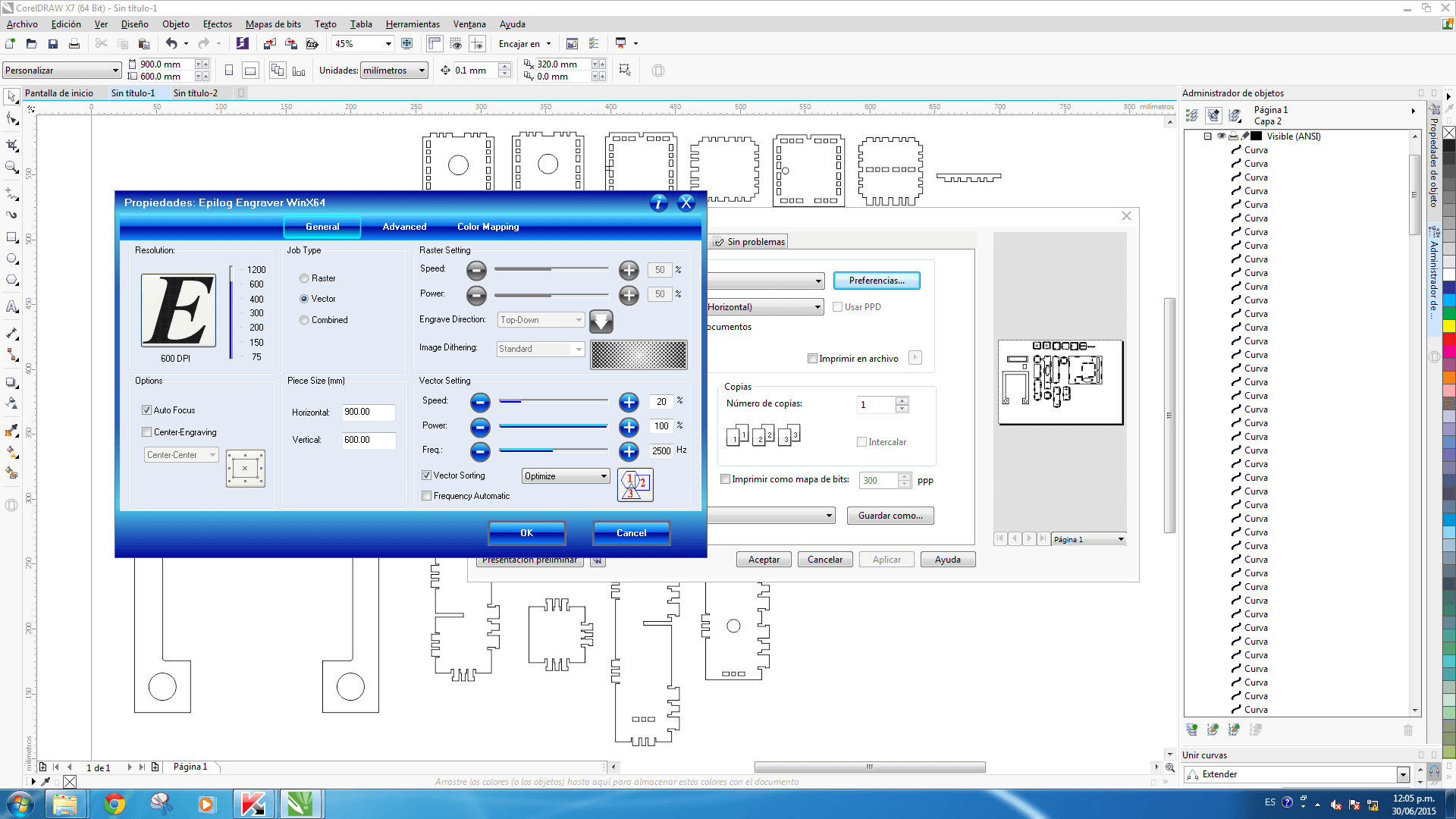
Task: Switch to the Color Mapping tab
Action: click(x=488, y=227)
